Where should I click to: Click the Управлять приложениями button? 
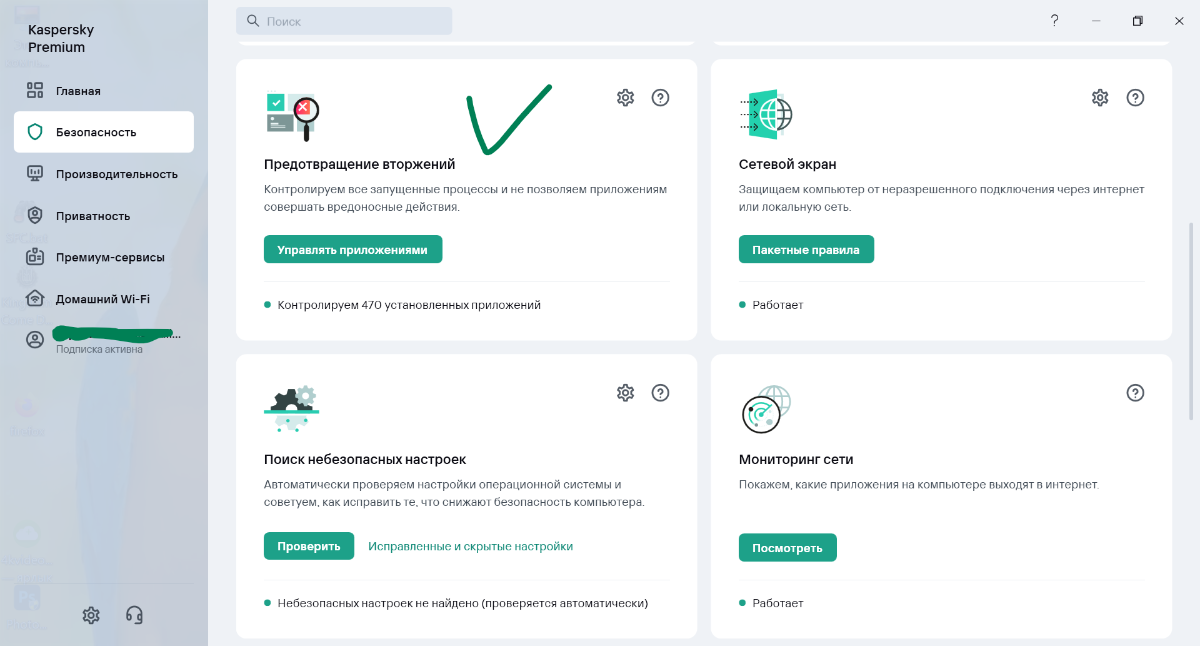(353, 250)
